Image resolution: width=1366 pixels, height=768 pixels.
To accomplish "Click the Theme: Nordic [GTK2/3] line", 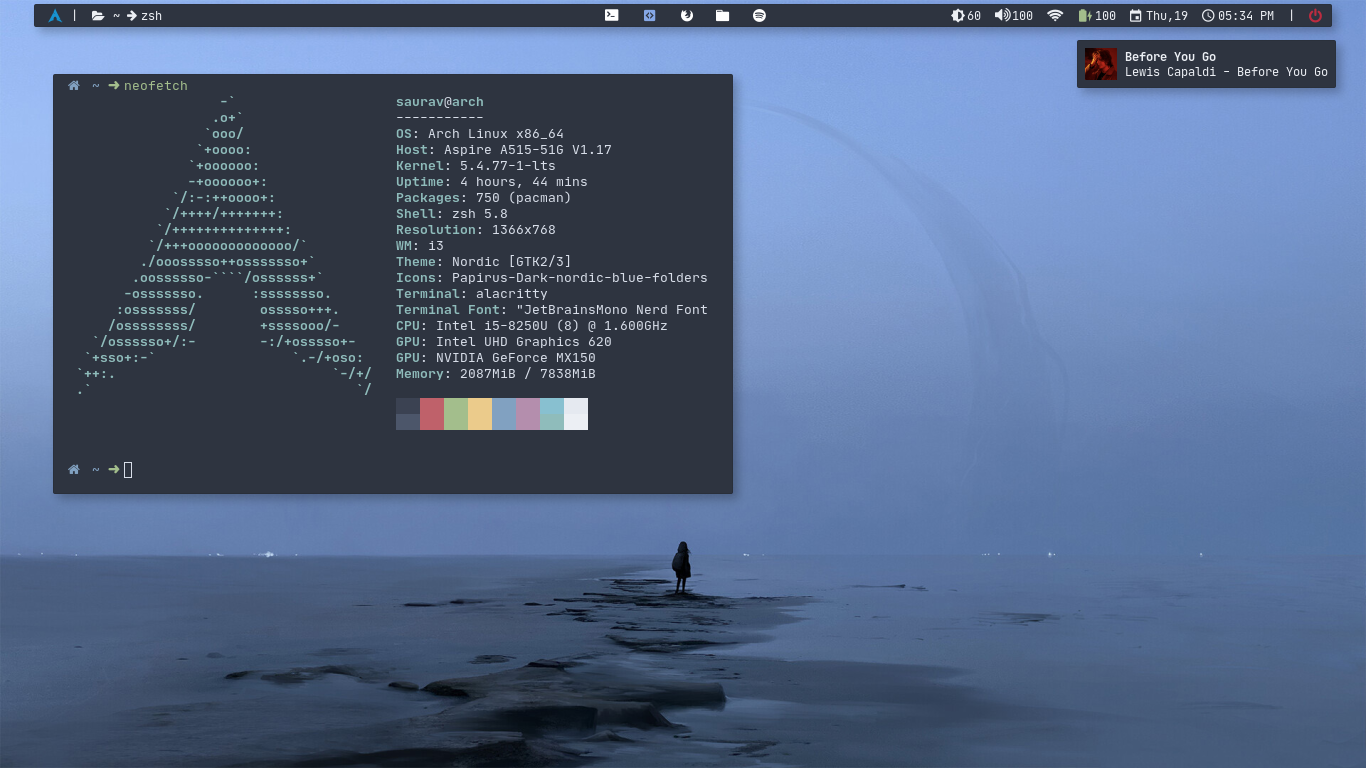I will (x=484, y=262).
